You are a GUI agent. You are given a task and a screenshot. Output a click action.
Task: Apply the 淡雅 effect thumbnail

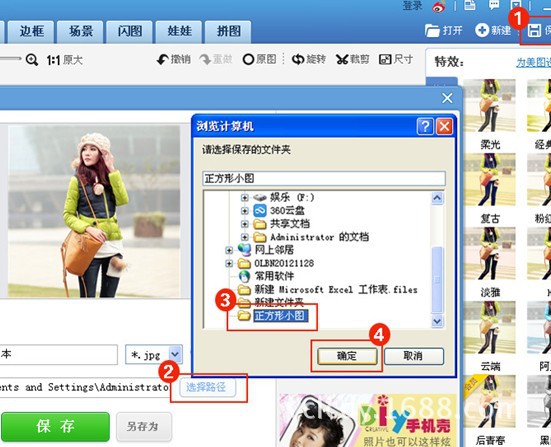point(490,253)
